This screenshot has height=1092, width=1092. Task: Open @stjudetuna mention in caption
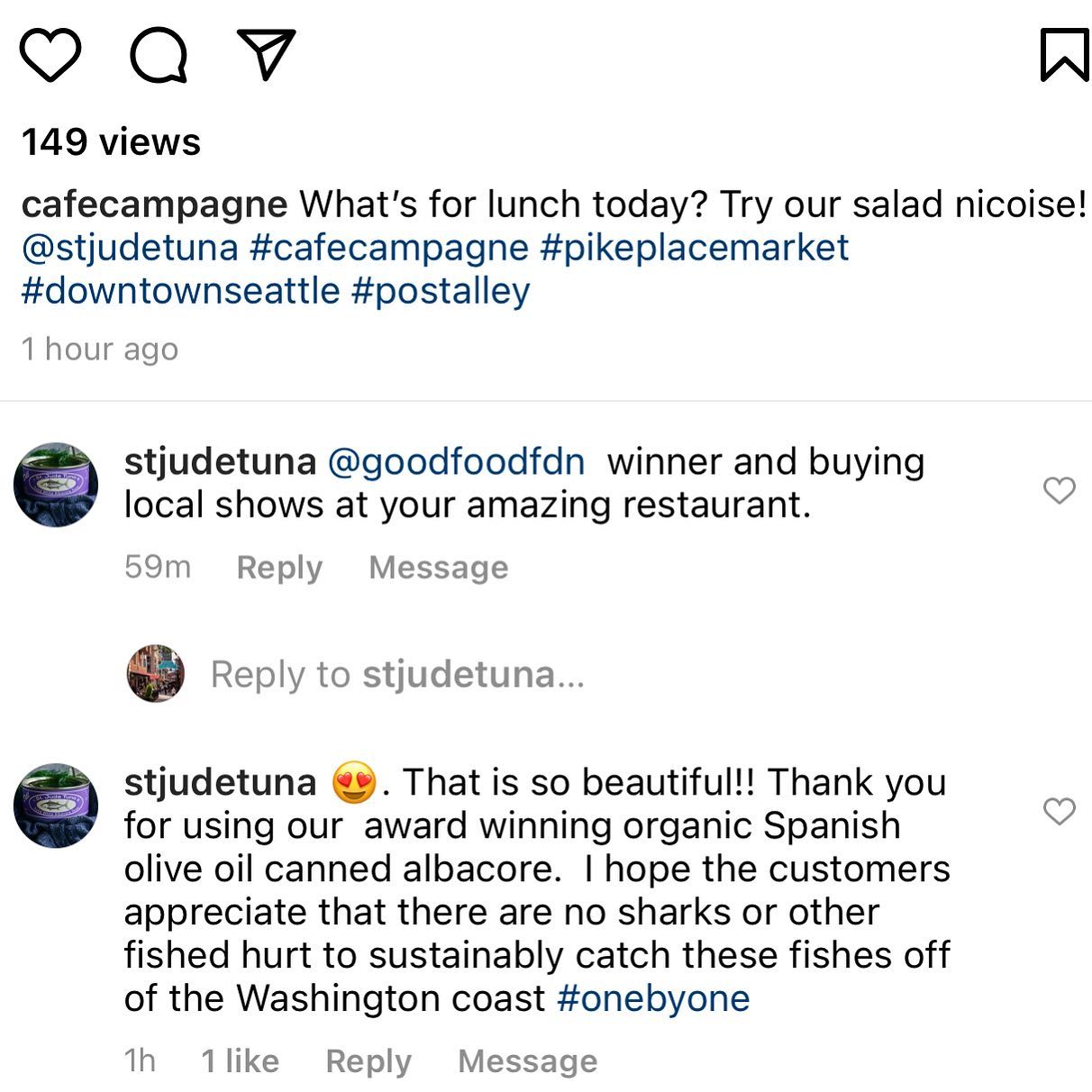[x=130, y=248]
